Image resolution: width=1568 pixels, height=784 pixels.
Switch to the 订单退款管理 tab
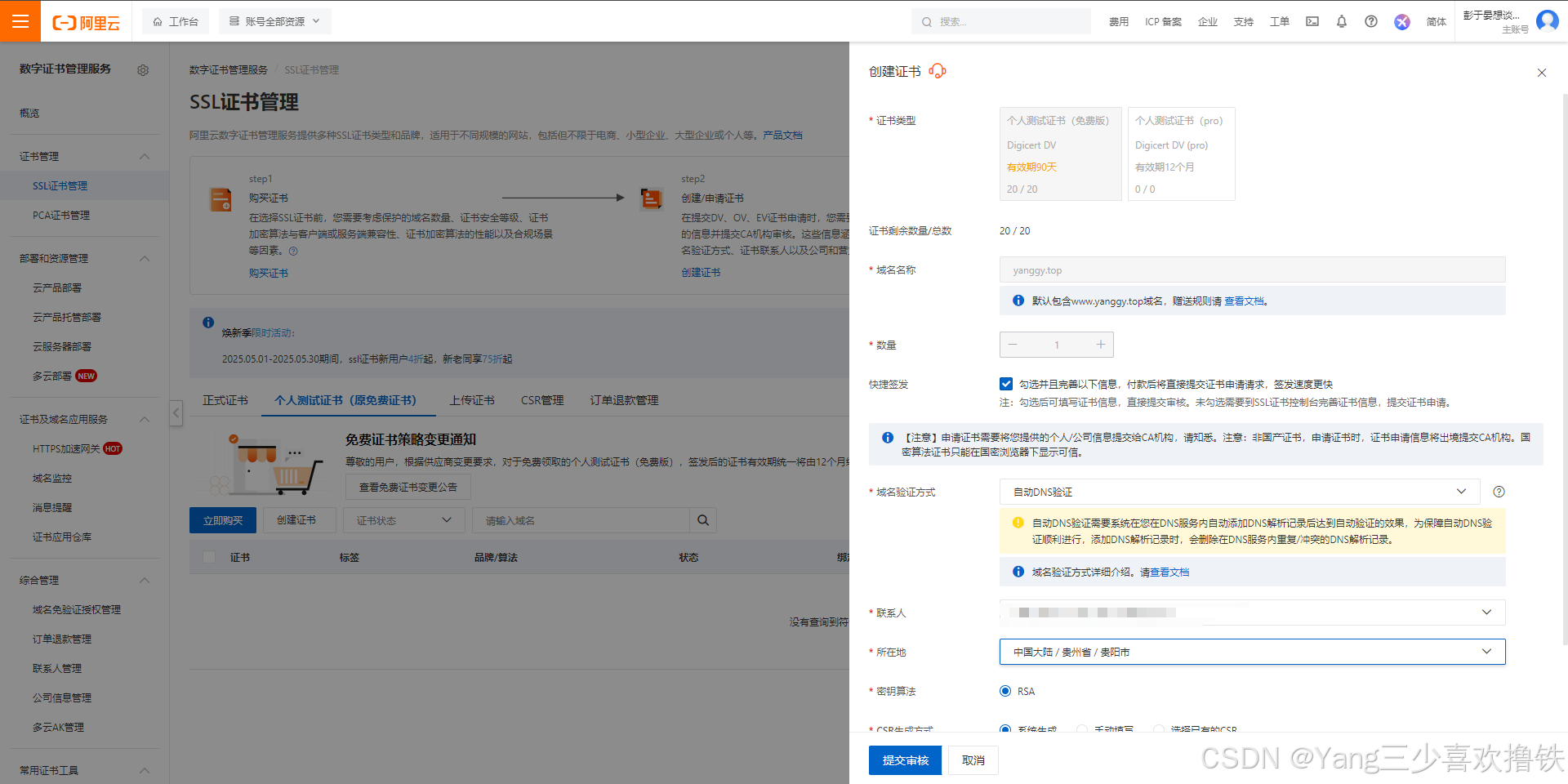click(624, 400)
